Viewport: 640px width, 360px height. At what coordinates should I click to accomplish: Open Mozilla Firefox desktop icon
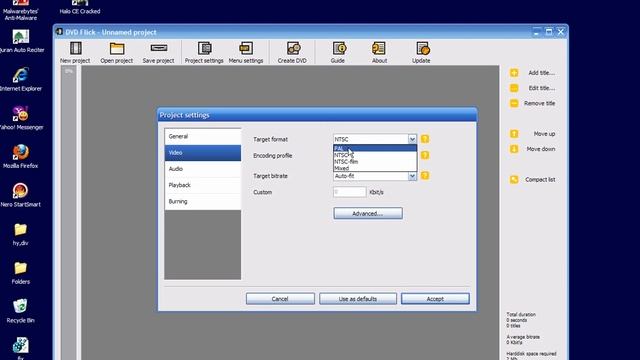click(20, 153)
